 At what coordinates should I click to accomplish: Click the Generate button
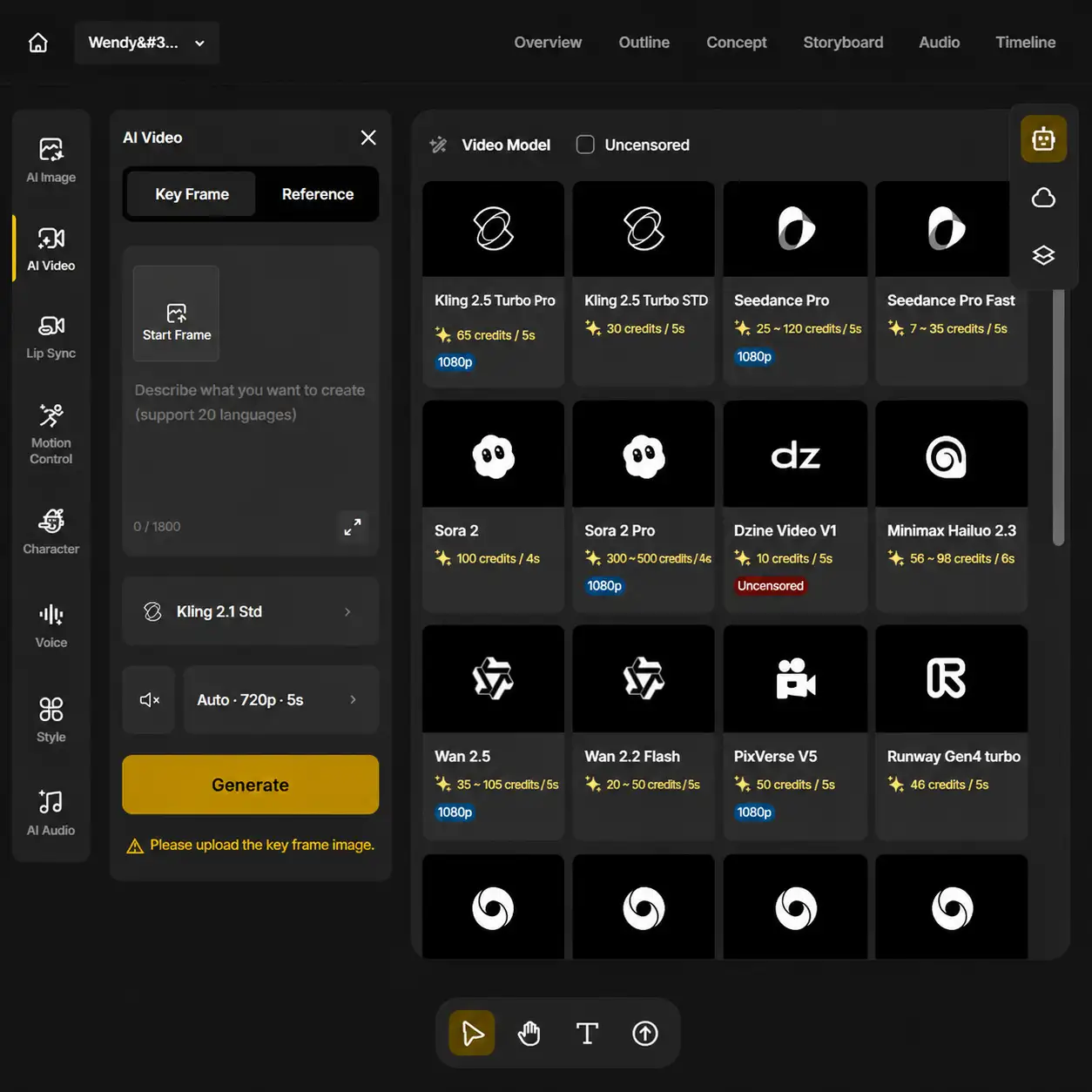251,785
